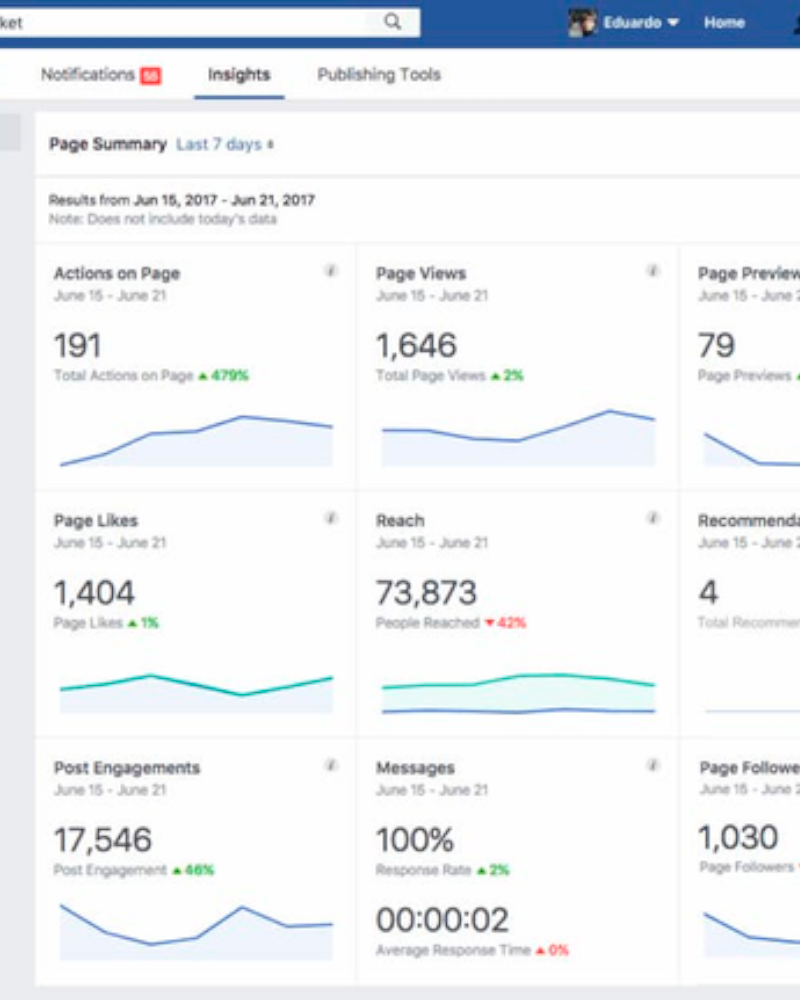Open the Page Views card title
The height and width of the screenshot is (1000, 800).
click(x=420, y=274)
